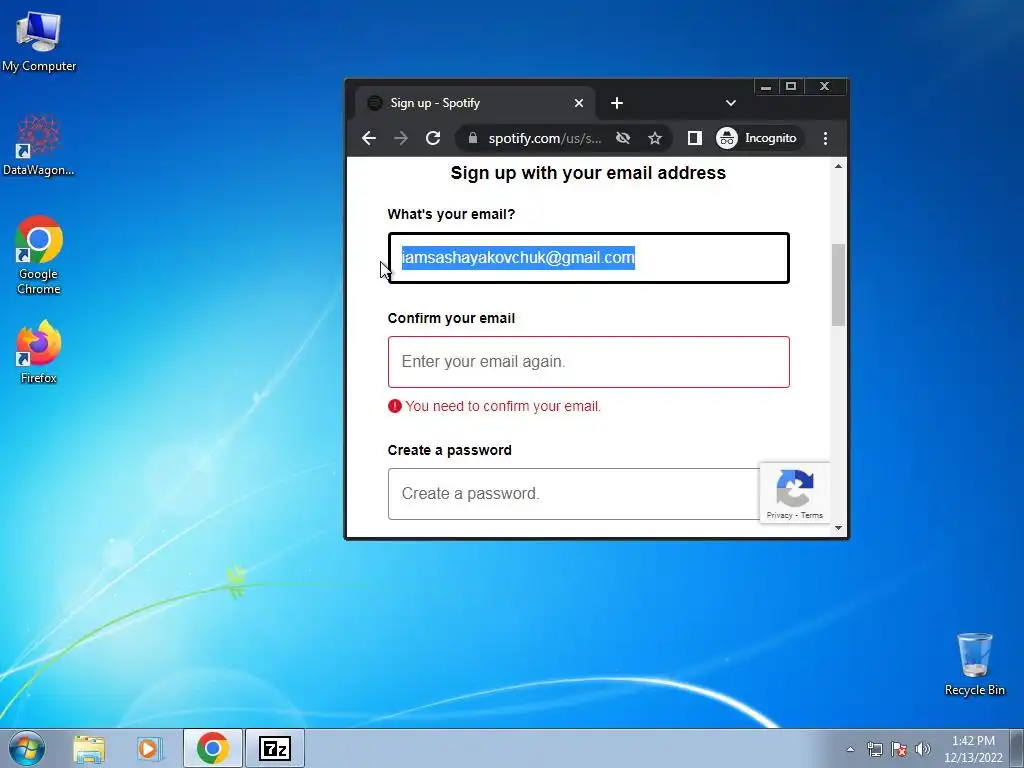Close the Sign up - Spotify tab
The width and height of the screenshot is (1024, 768).
(x=579, y=103)
